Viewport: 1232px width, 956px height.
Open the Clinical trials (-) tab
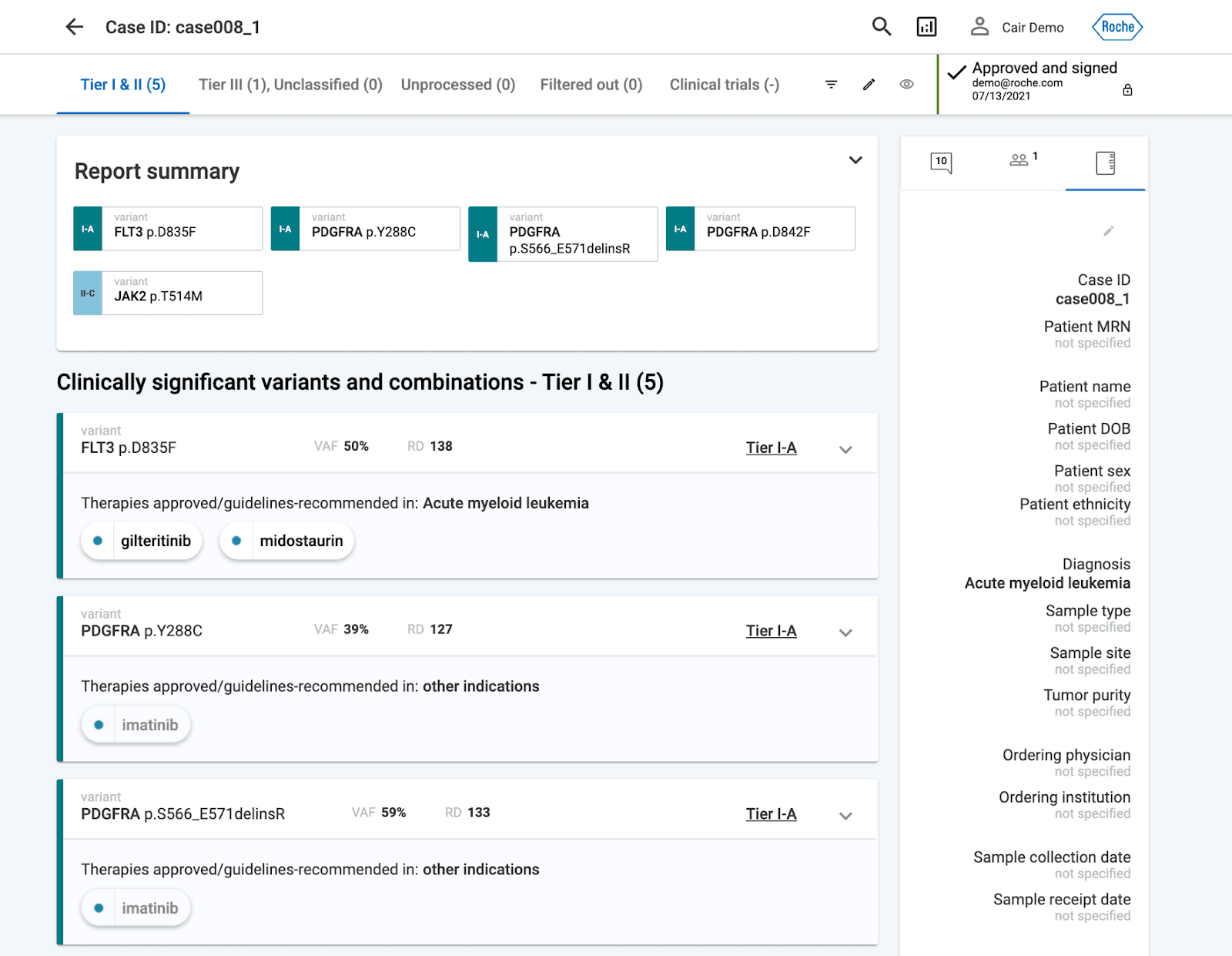pos(725,85)
